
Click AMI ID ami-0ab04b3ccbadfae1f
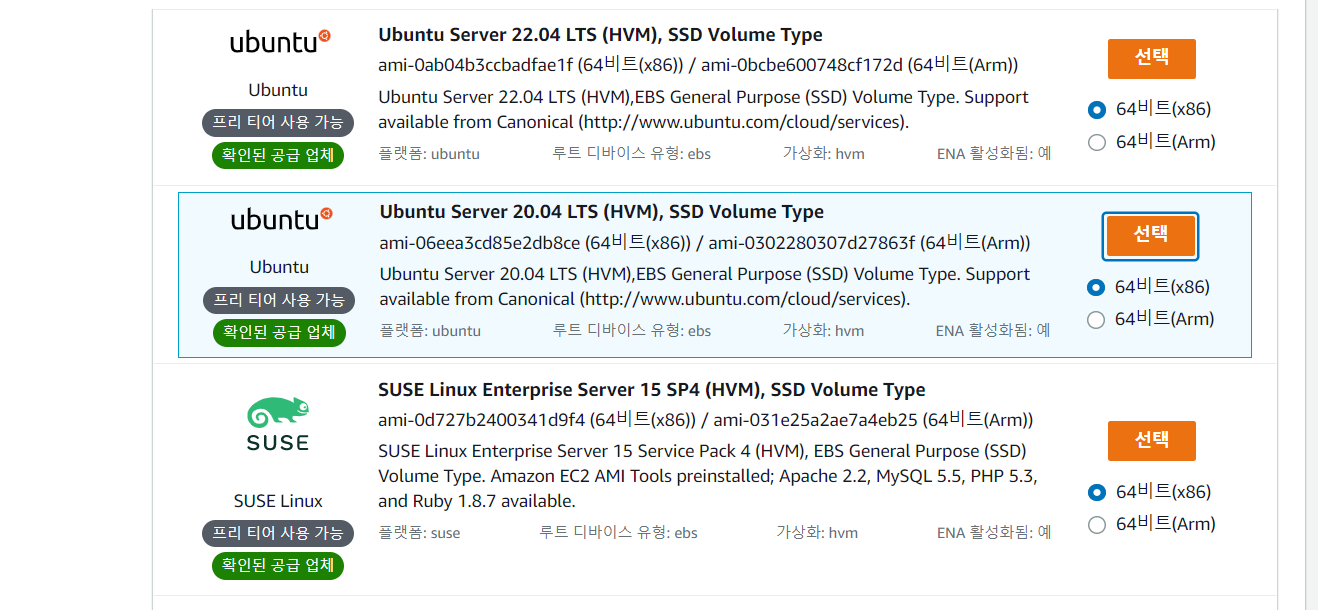point(474,66)
